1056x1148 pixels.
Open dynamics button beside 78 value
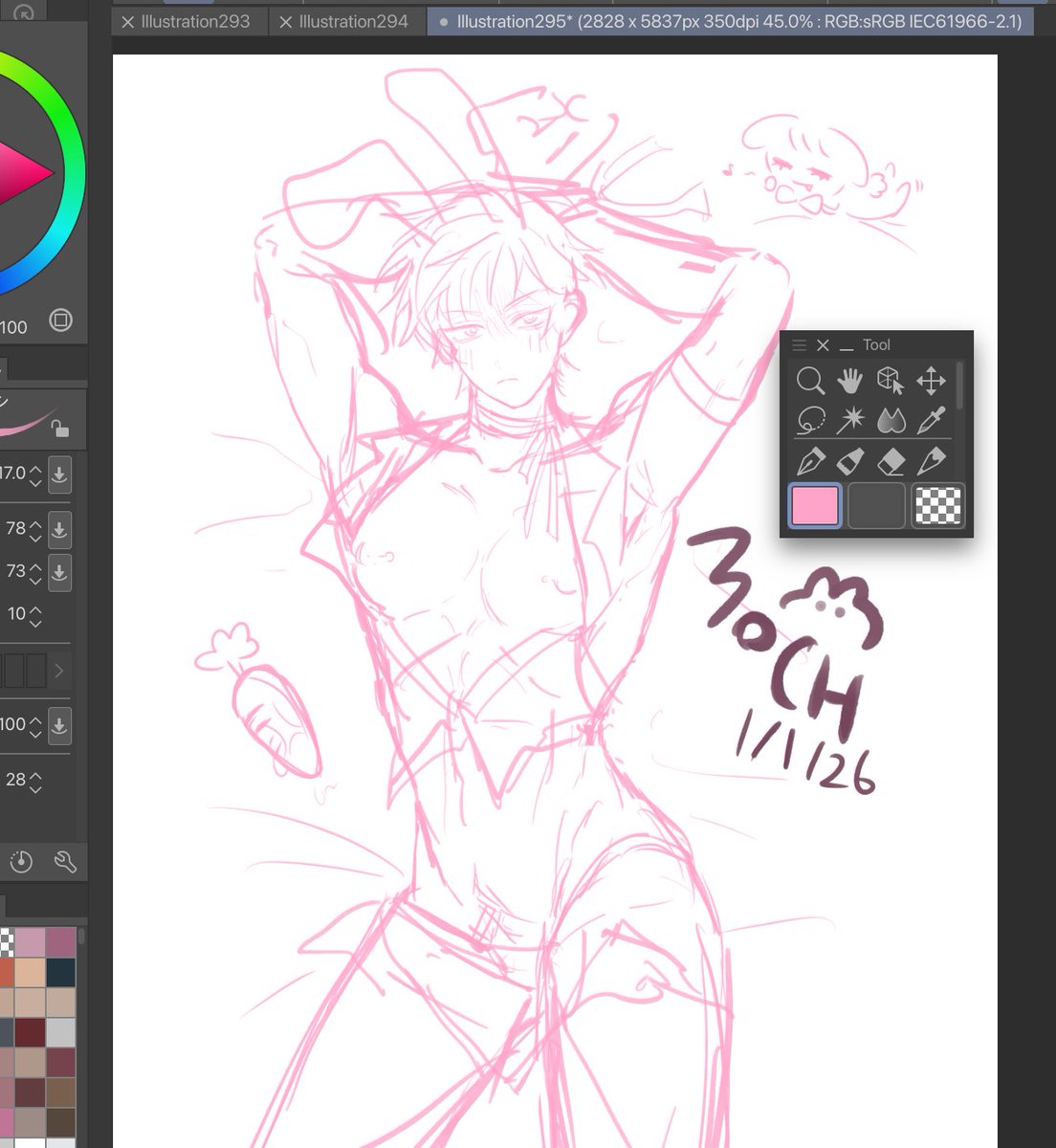59,529
